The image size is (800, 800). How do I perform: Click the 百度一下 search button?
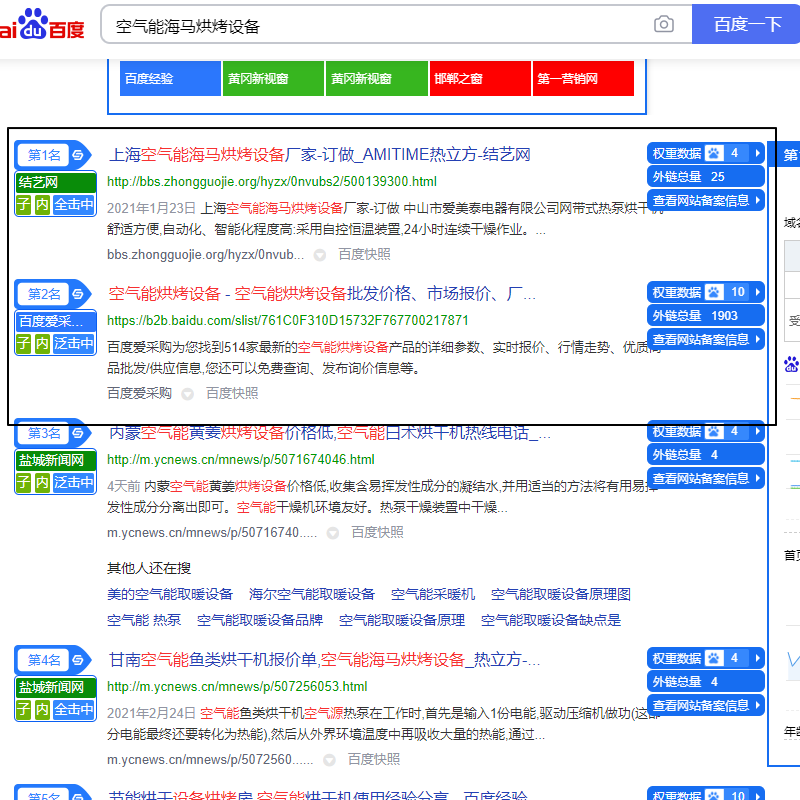pos(746,24)
